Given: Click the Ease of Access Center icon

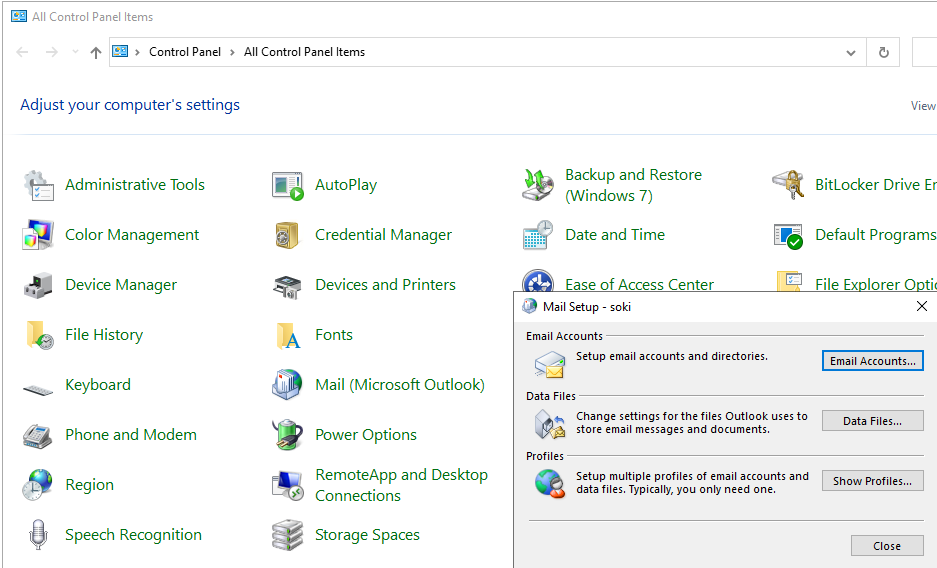Looking at the screenshot, I should tap(537, 280).
